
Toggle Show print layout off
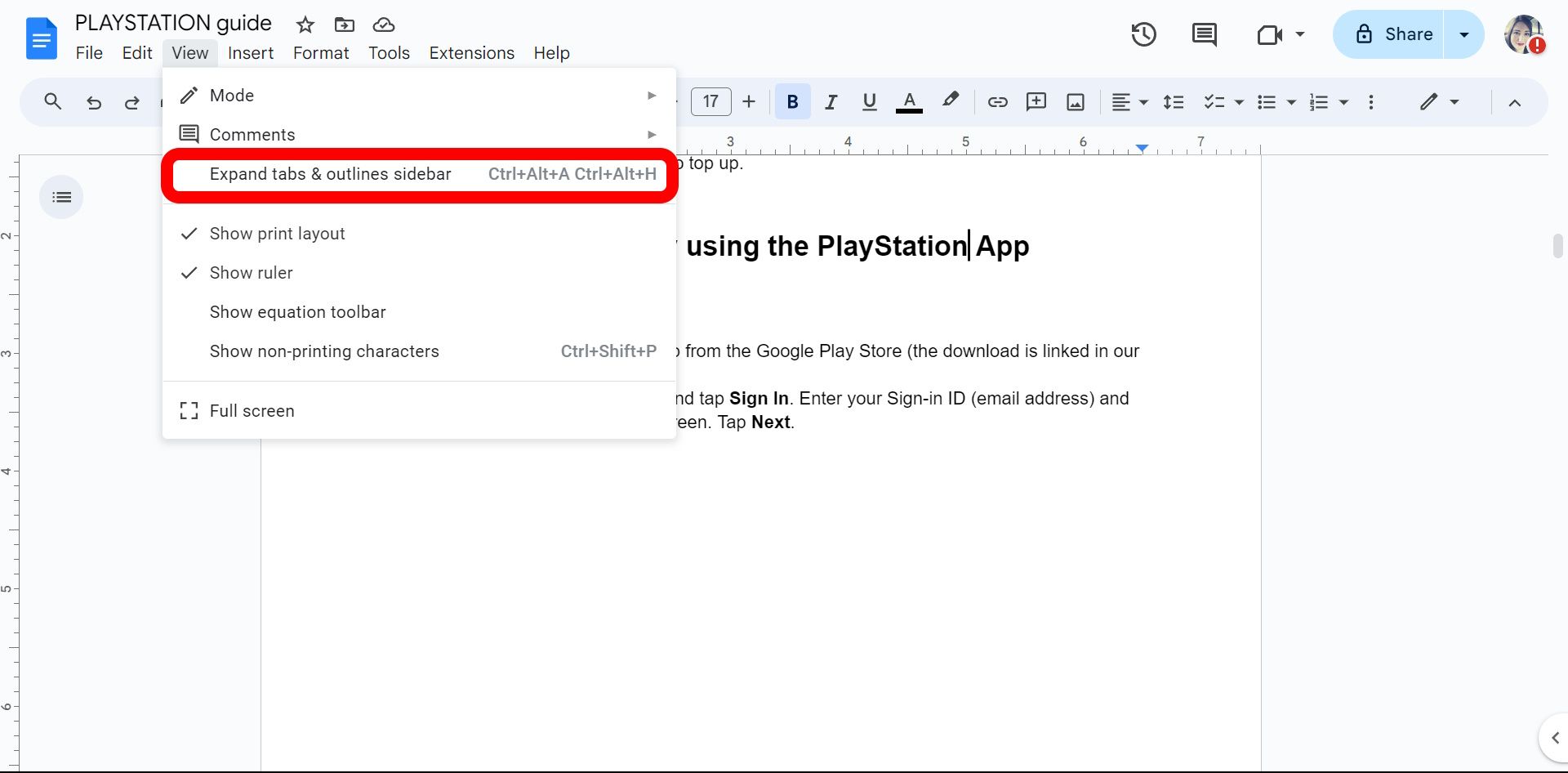click(x=278, y=233)
